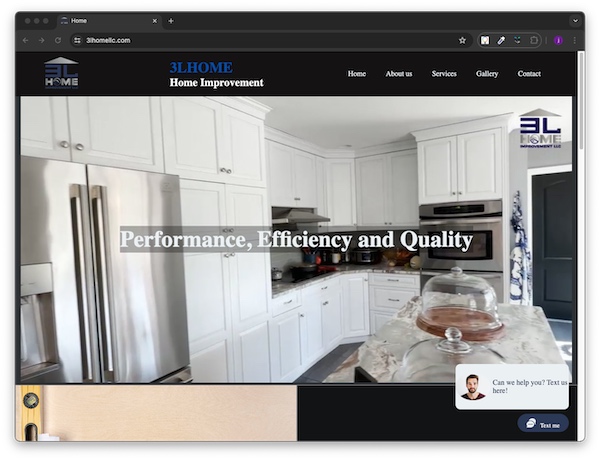Image resolution: width=600 pixels, height=460 pixels.
Task: Click the address bar showing 3lhomellc.com
Action: pos(260,40)
